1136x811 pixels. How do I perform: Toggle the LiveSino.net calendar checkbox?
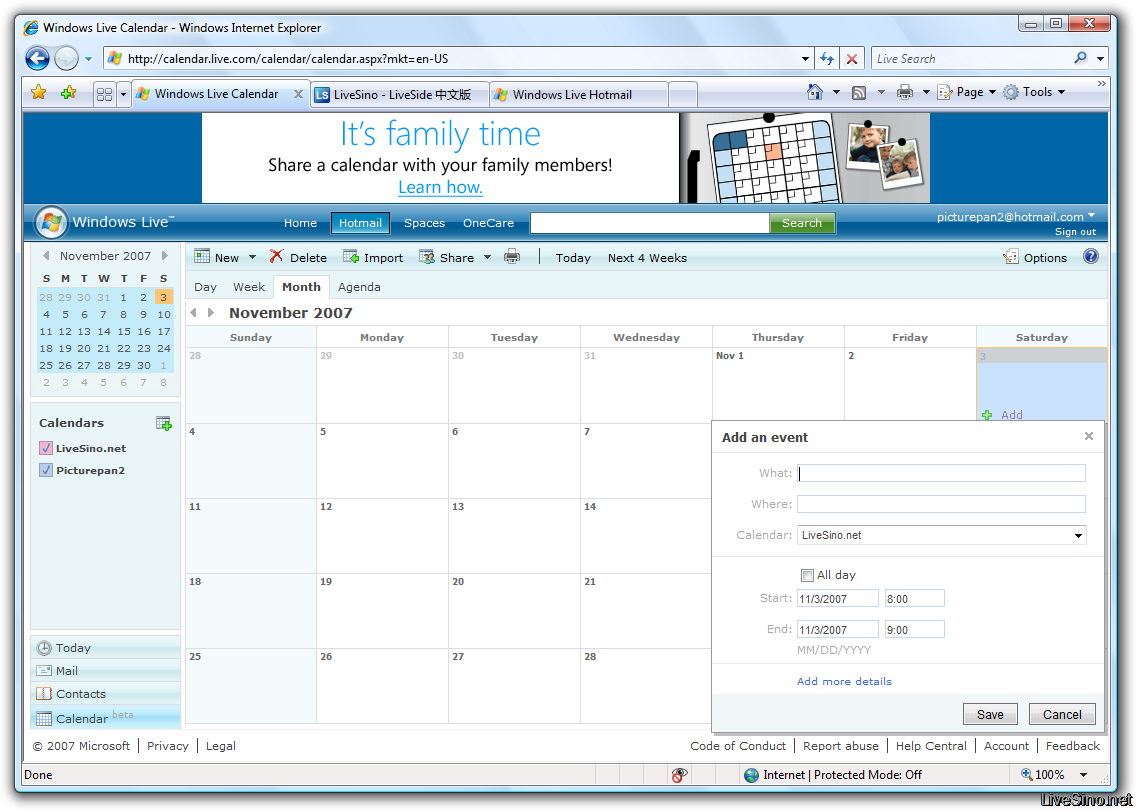[x=46, y=448]
